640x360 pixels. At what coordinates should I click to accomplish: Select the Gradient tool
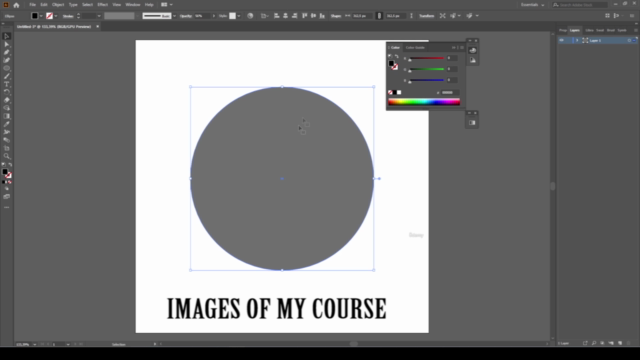point(7,116)
